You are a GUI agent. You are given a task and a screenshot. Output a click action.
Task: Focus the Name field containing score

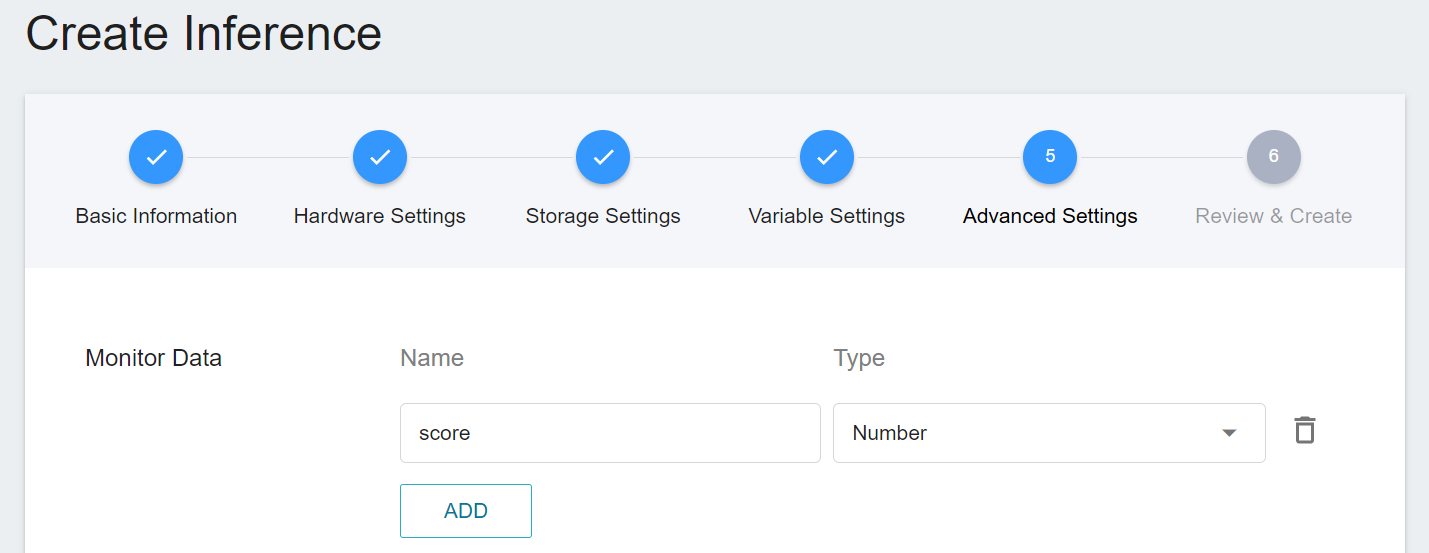(610, 433)
